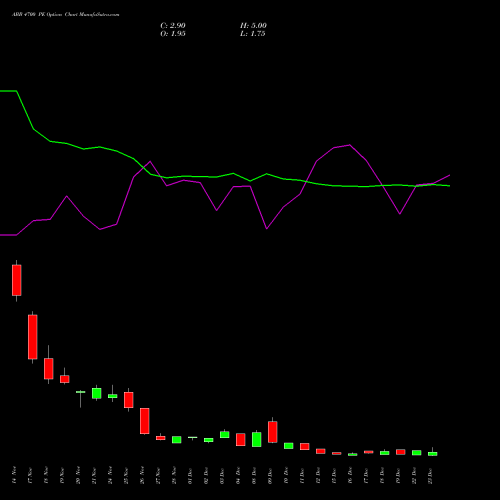The image size is (500, 500).
Task: Click the small red candlestick for 19 Nov
Action: point(65,379)
